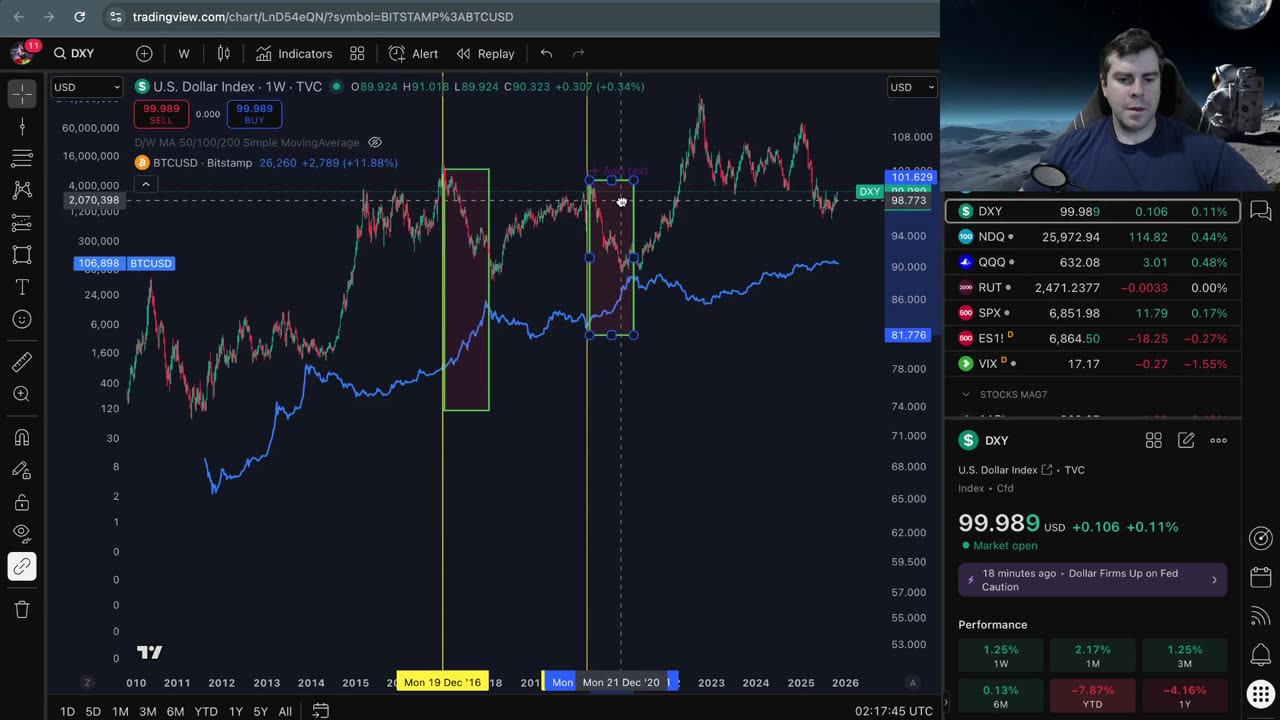
Task: Open the indicator templates grid
Action: [x=357, y=53]
